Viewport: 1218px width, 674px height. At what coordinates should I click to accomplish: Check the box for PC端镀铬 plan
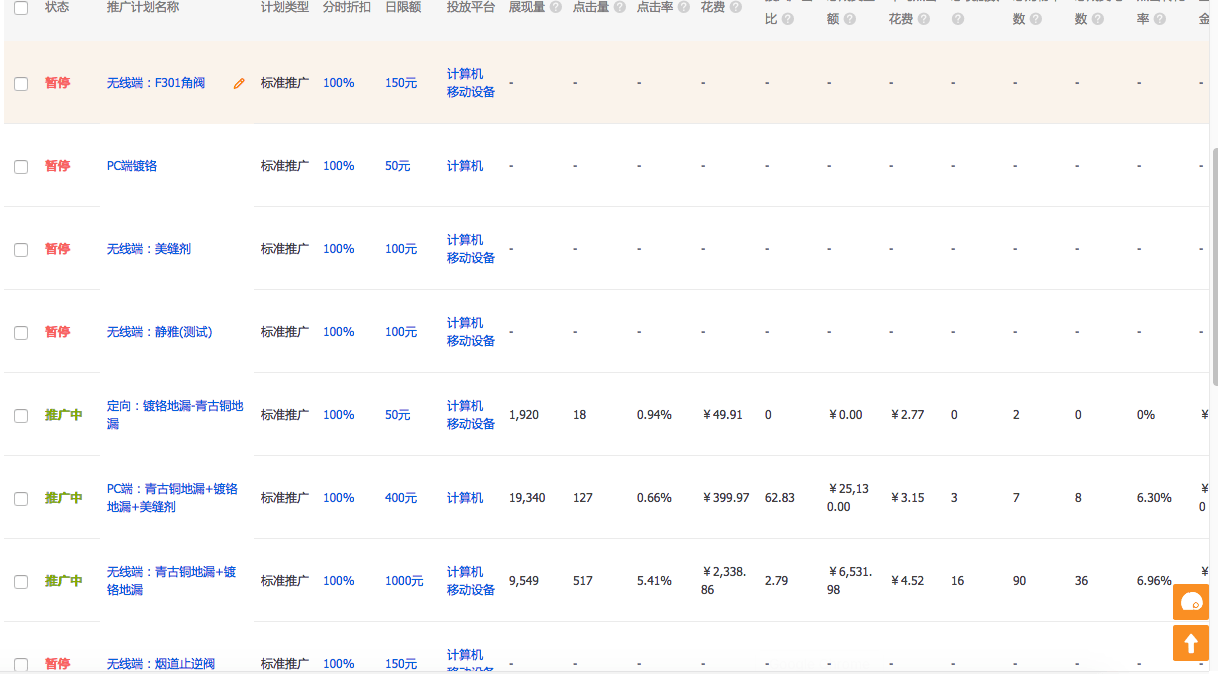point(21,167)
